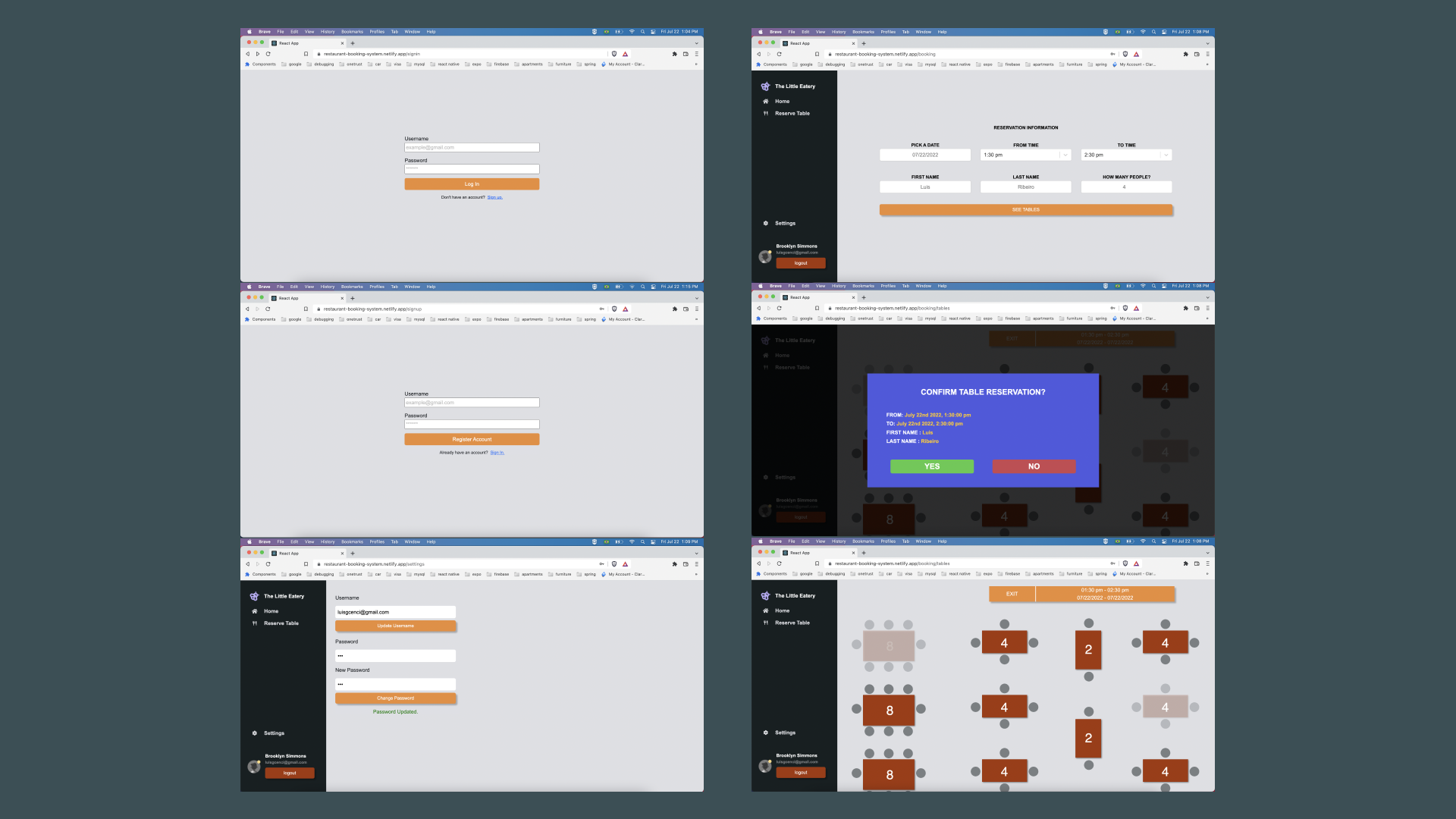Click the Brave Shields icon in the sign-in window
Viewport: 1456px width, 819px height.
pos(614,54)
